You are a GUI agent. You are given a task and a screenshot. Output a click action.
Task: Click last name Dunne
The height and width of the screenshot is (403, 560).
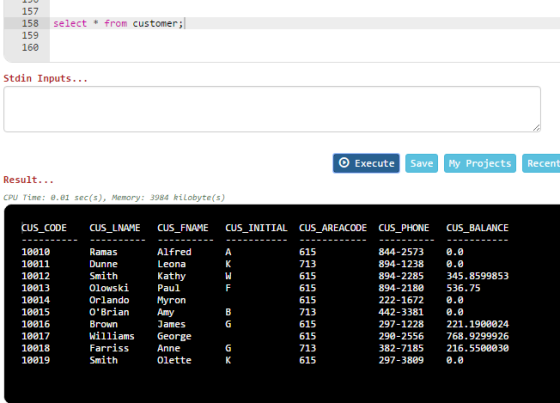pos(103,264)
